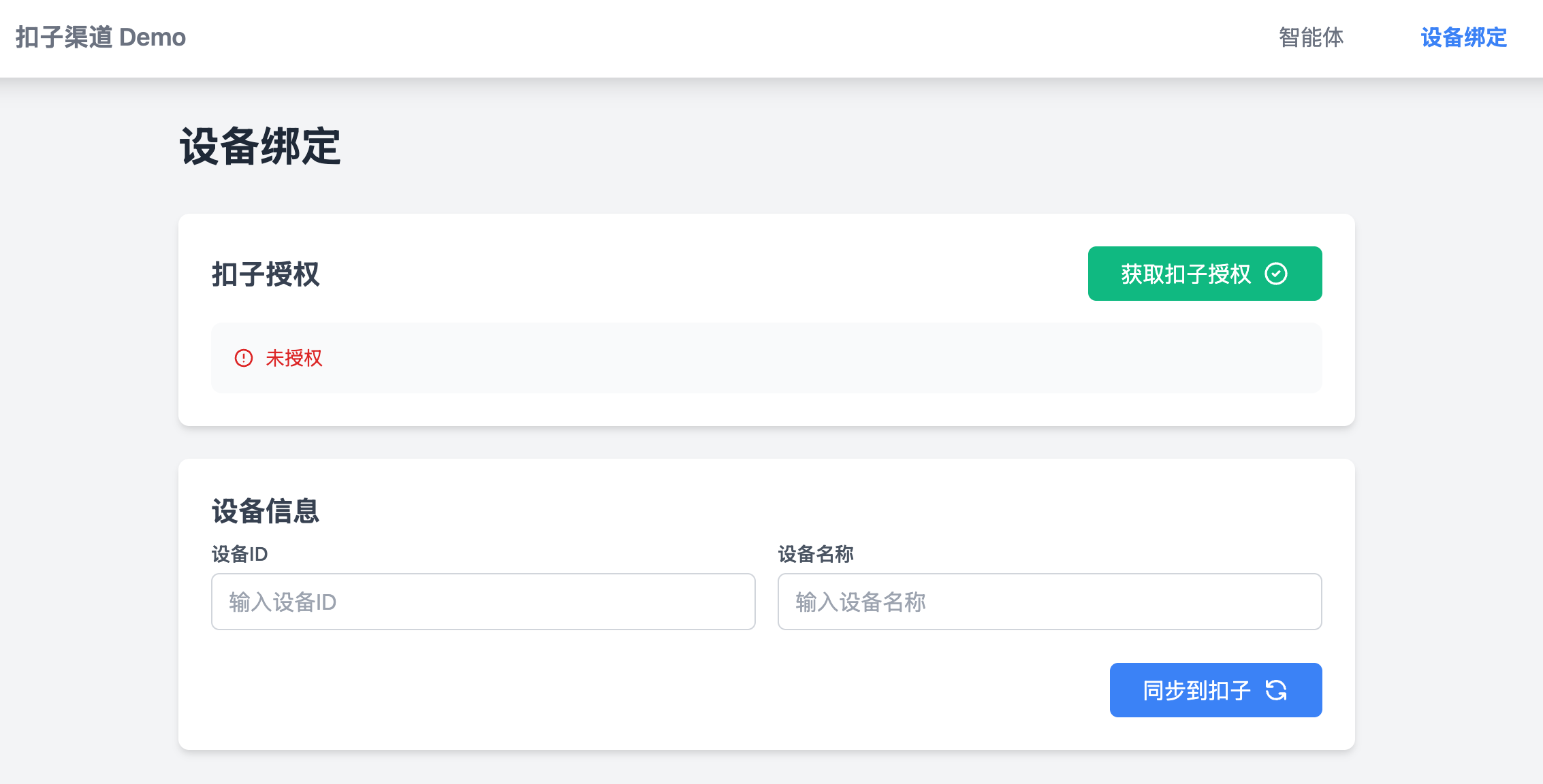Select the 未授权 status text
This screenshot has width=1543, height=784.
point(294,358)
